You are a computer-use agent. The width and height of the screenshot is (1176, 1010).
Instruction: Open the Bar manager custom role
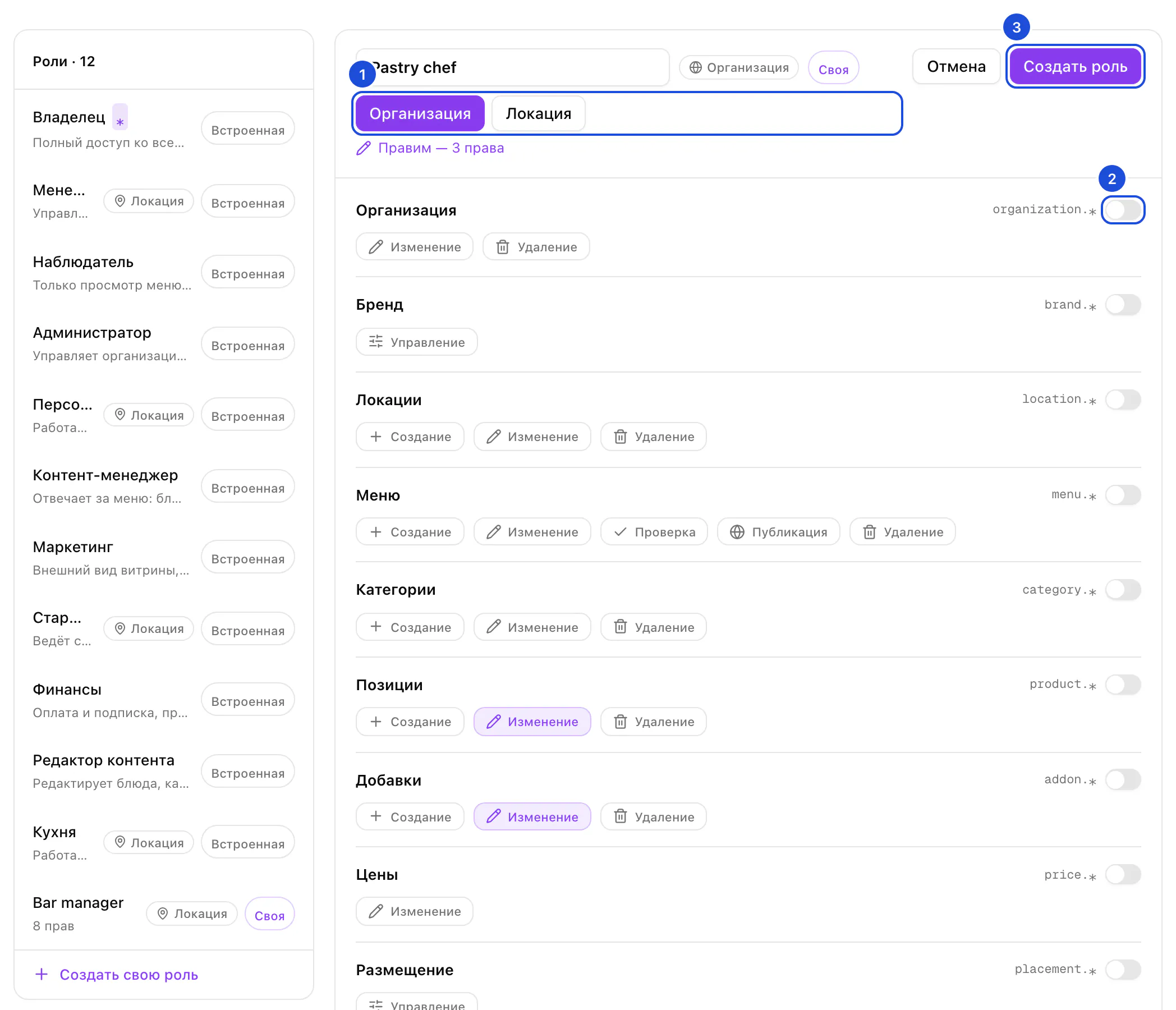click(163, 914)
